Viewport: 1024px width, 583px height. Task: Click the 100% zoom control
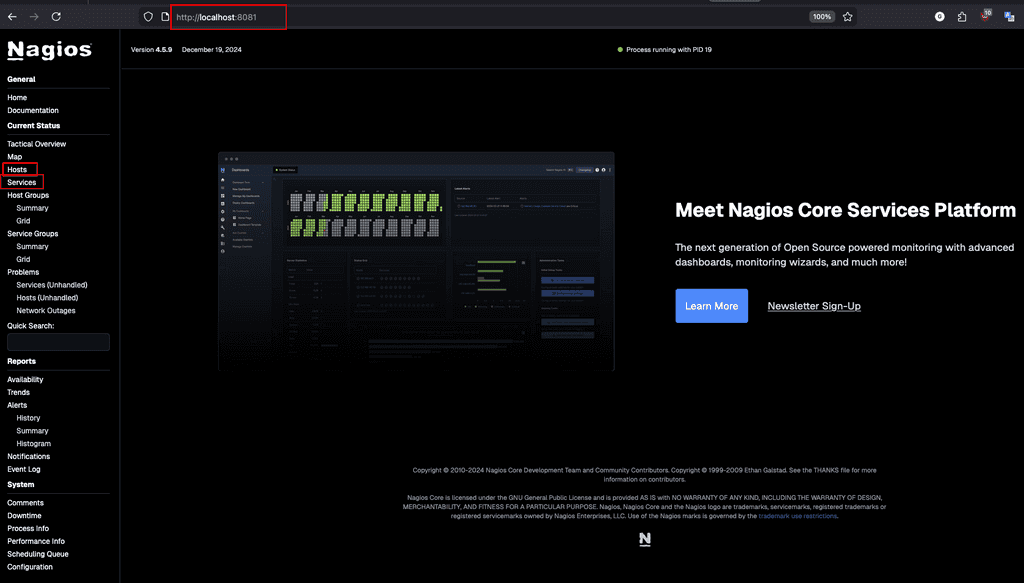pyautogui.click(x=821, y=16)
